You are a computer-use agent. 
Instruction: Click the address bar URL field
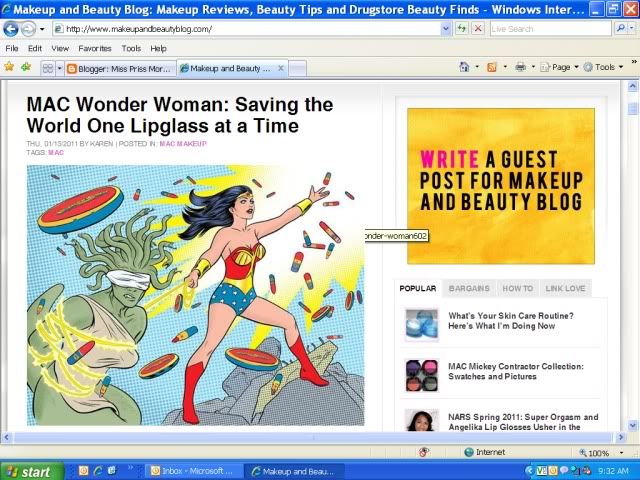(247, 29)
